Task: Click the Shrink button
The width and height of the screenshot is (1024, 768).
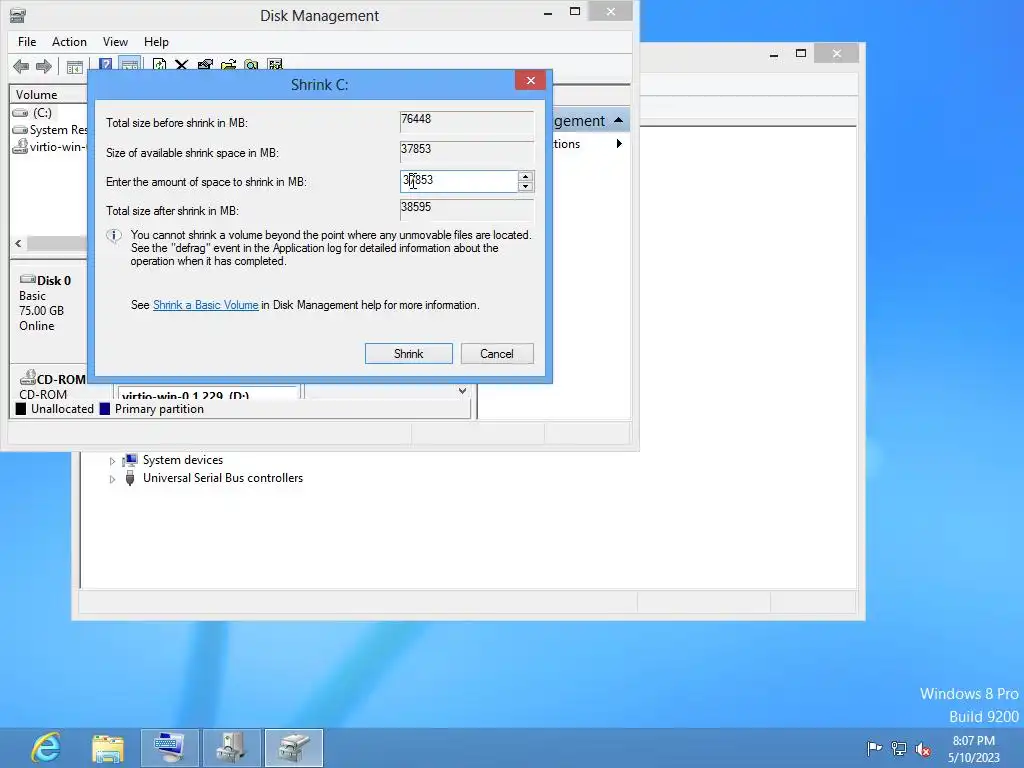Action: (409, 353)
